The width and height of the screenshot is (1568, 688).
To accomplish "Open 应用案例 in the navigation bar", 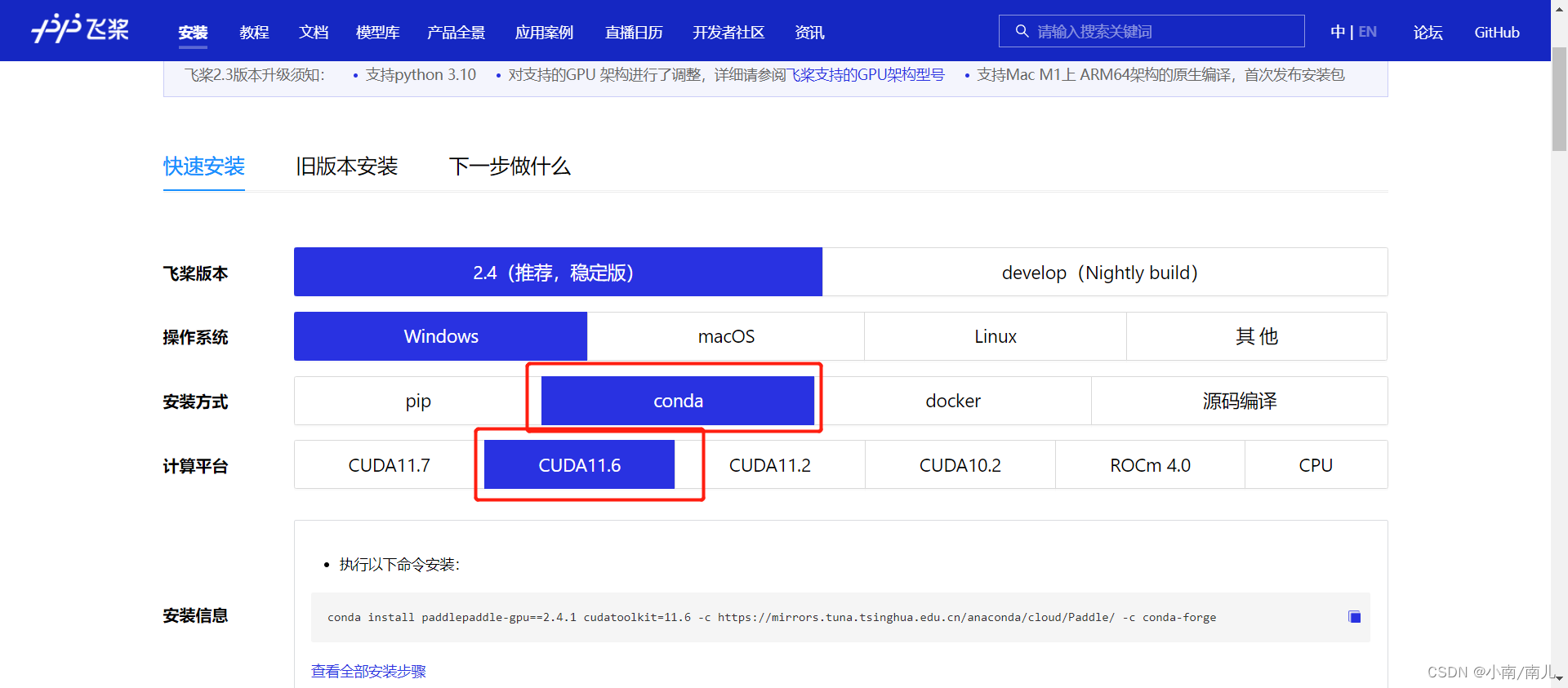I will pyautogui.click(x=544, y=32).
